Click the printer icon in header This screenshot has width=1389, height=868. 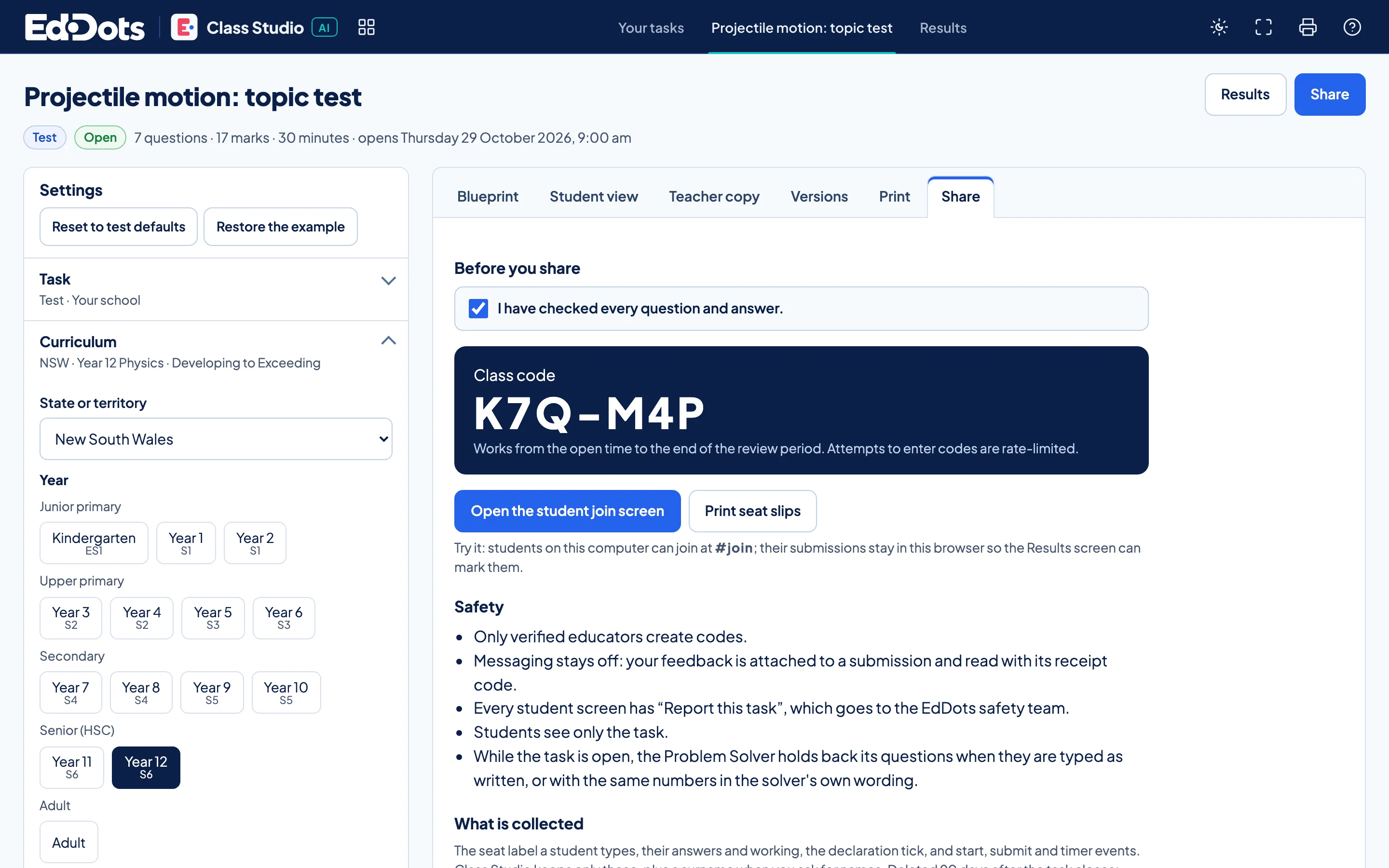pos(1307,27)
